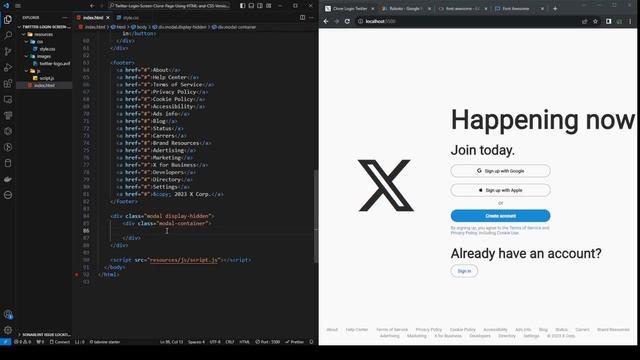Select the body breadcrumb segment
This screenshot has width=640, height=360.
coord(139,27)
